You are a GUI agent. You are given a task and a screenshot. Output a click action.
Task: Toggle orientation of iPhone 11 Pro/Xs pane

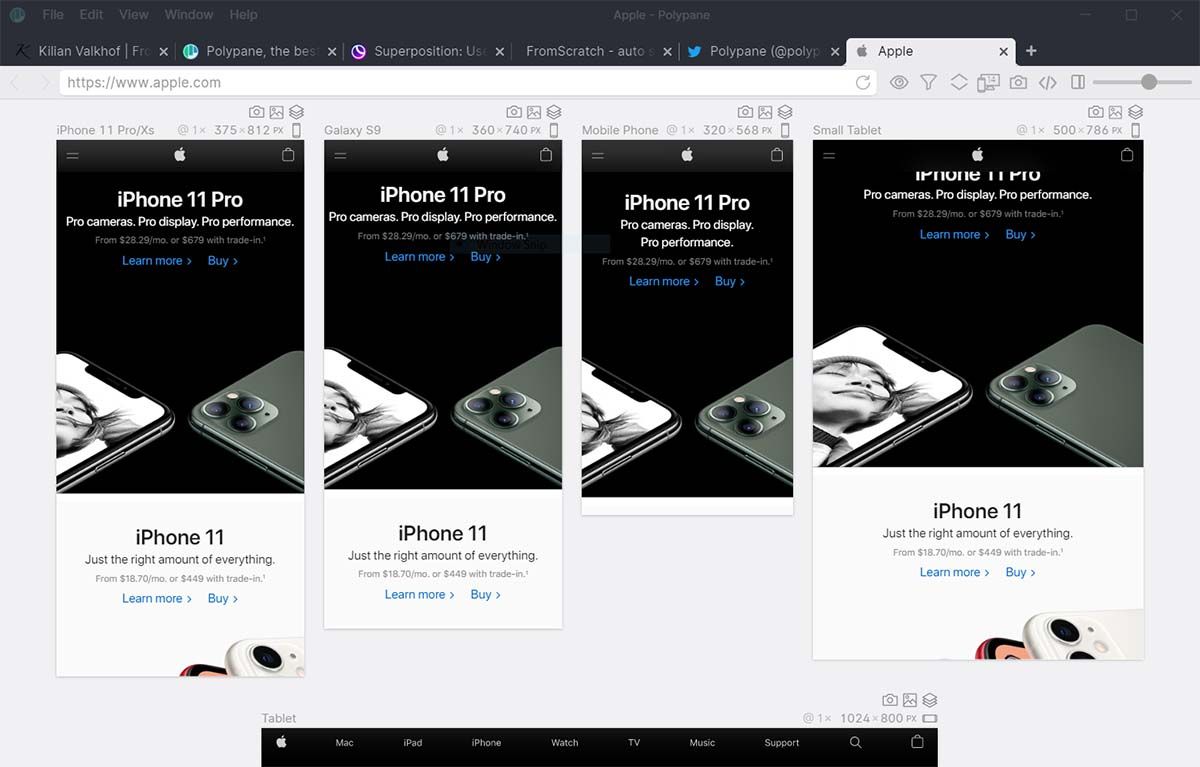coord(297,130)
